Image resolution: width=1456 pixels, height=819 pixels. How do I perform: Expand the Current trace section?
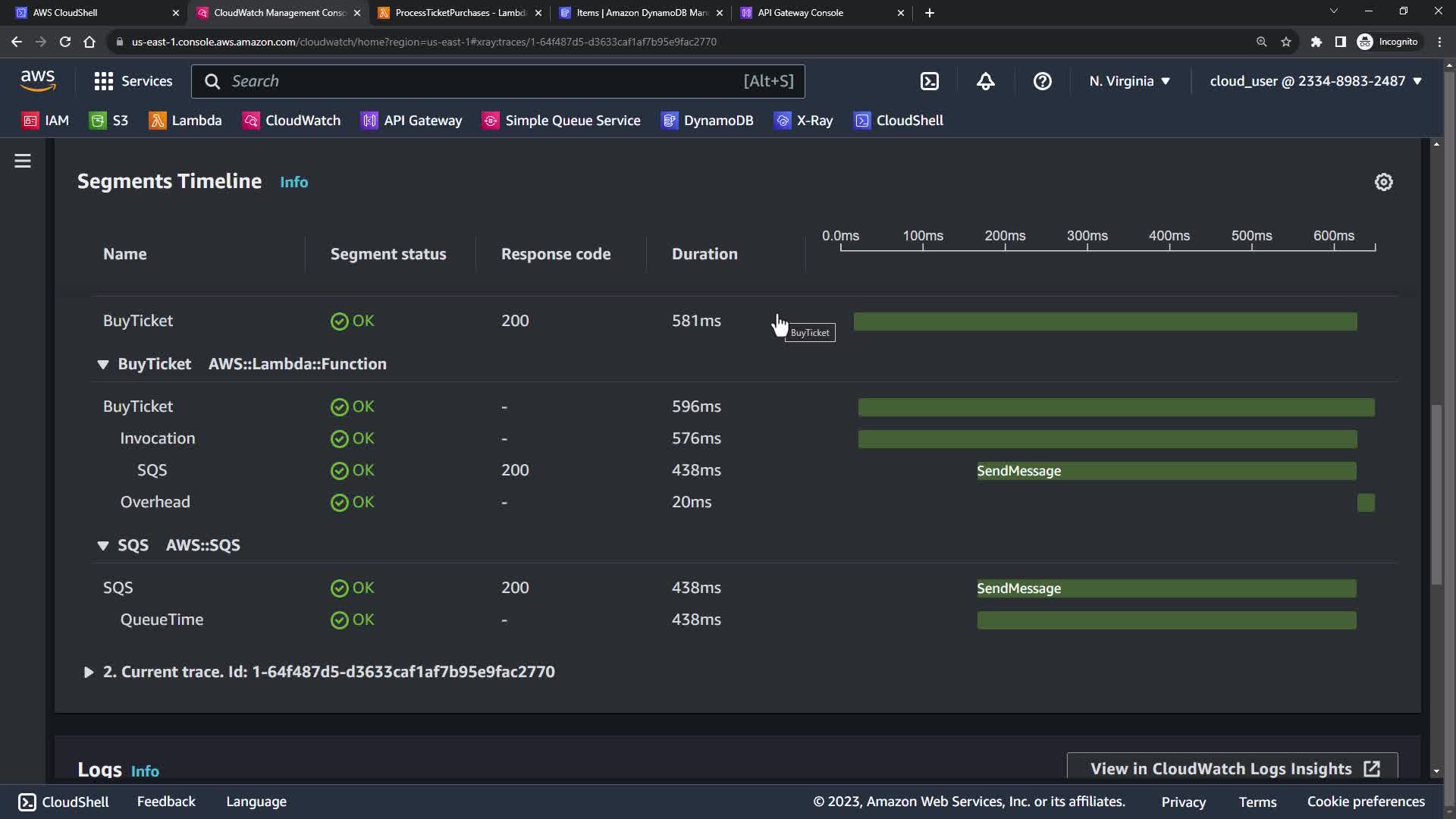89,673
